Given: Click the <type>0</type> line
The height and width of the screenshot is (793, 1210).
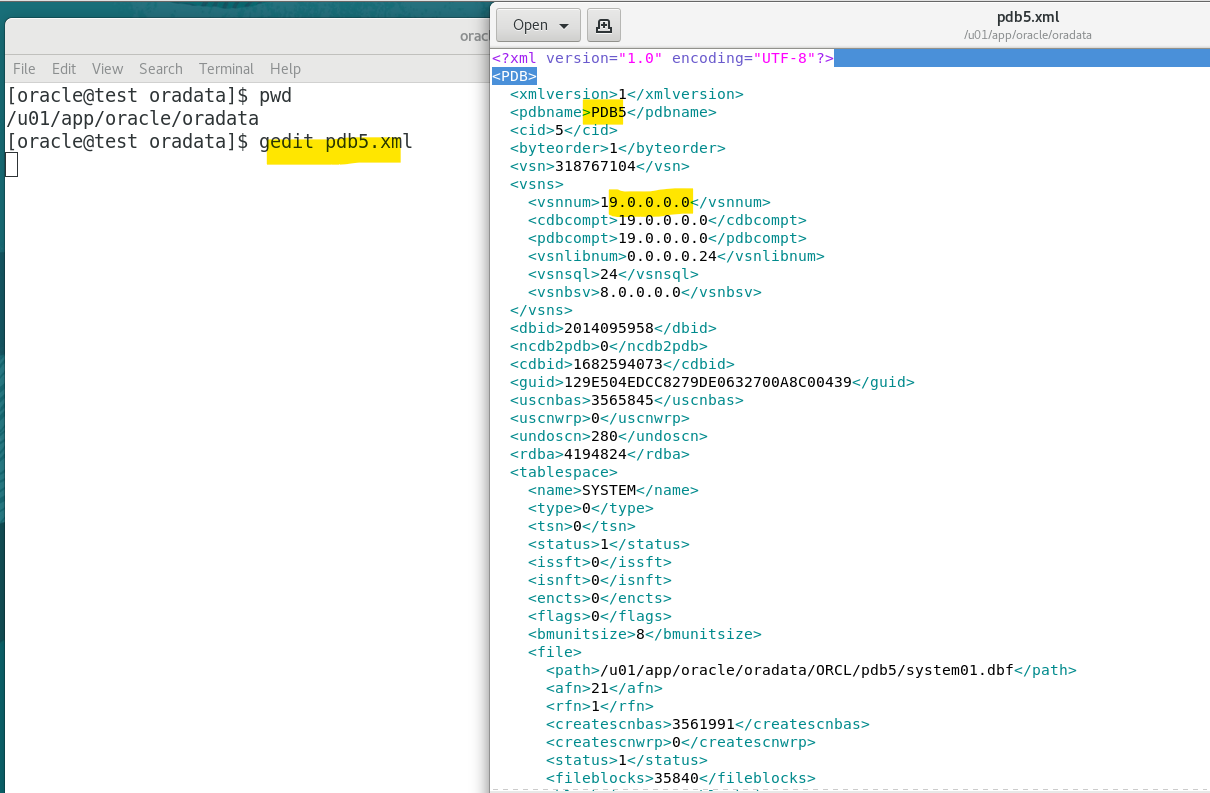Looking at the screenshot, I should coord(591,508).
